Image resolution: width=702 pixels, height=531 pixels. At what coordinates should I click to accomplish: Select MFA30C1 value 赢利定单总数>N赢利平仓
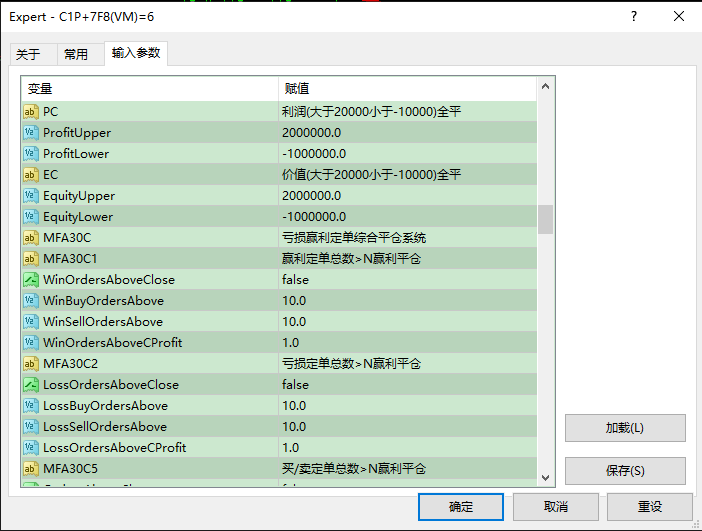pos(351,259)
